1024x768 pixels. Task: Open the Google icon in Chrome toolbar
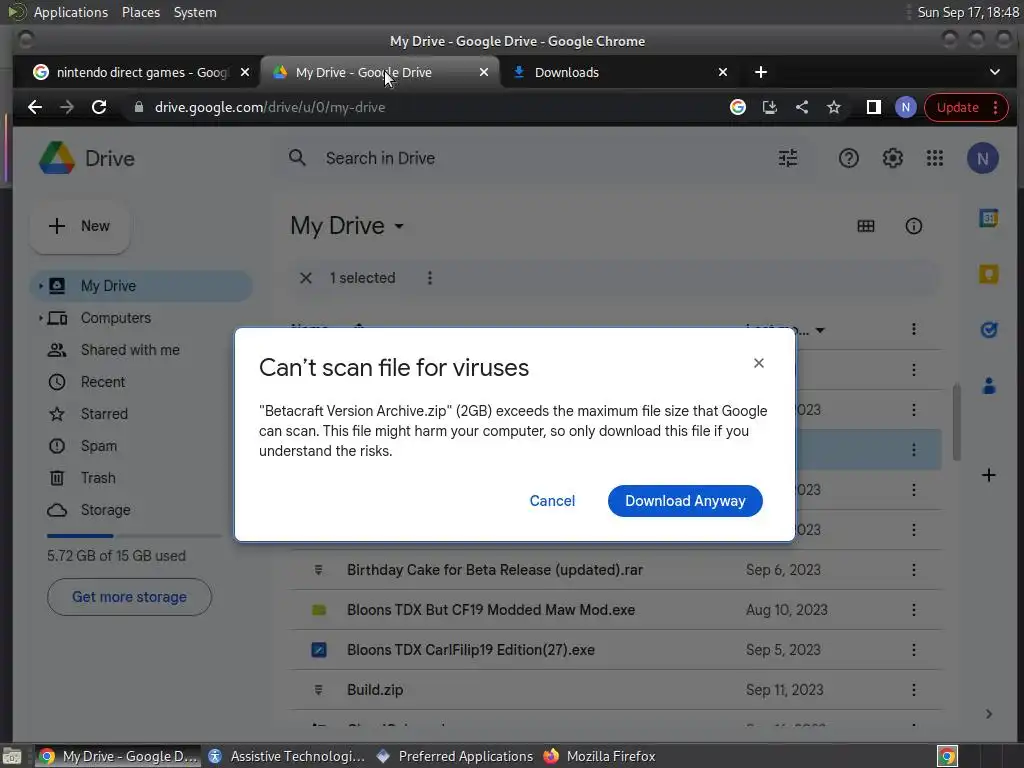coord(738,107)
